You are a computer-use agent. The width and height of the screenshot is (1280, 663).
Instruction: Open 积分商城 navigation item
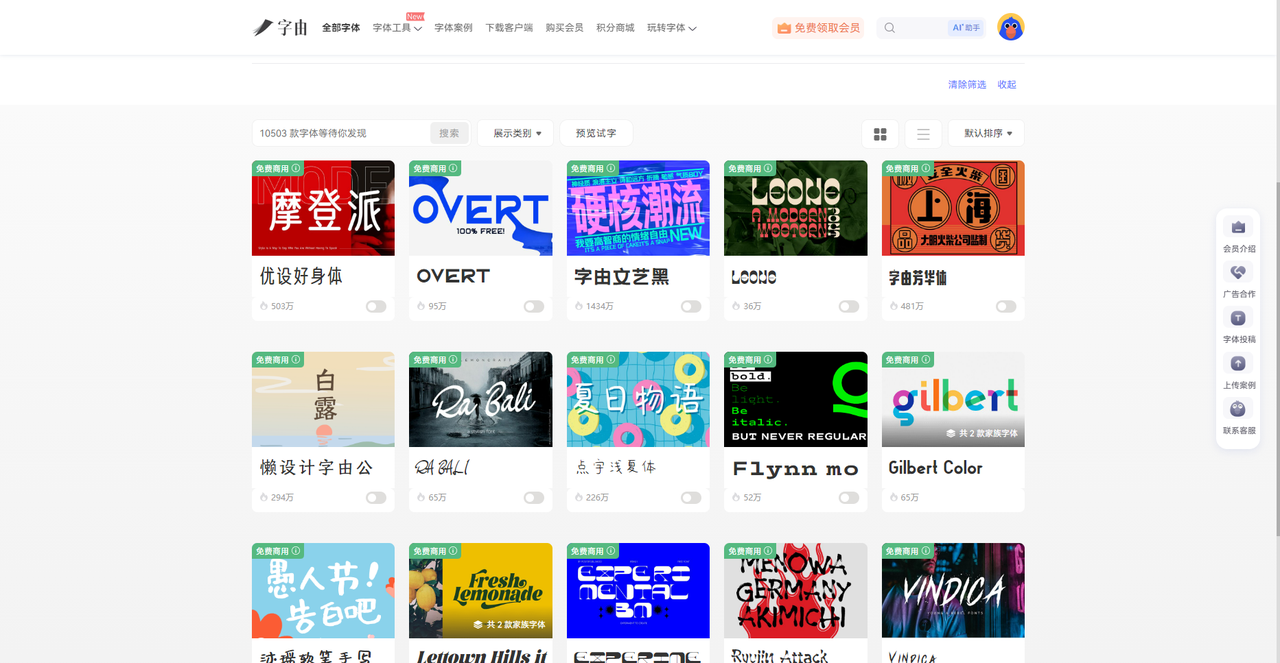click(615, 28)
